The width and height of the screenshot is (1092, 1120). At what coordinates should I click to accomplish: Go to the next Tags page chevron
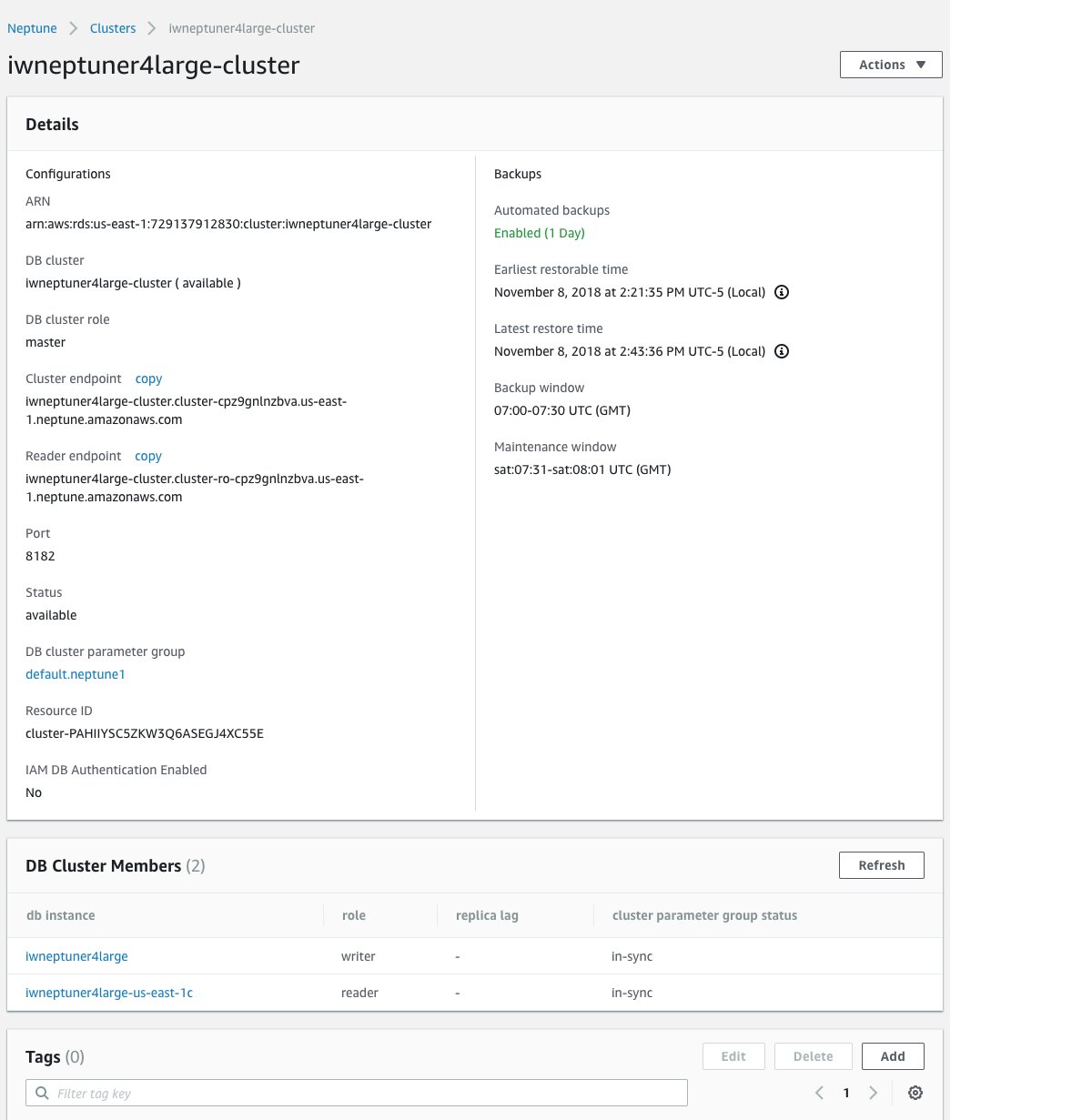tap(873, 1092)
